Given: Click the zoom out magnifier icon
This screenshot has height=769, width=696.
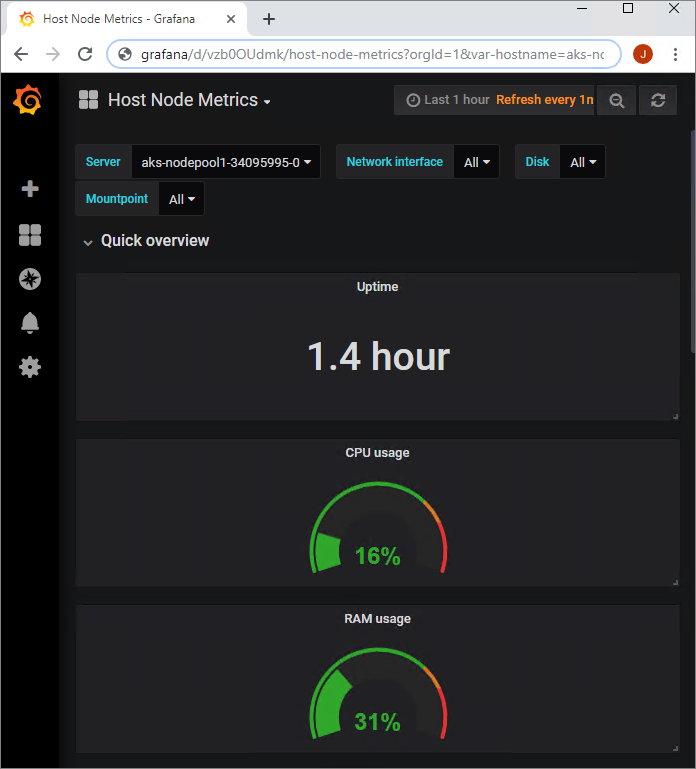Looking at the screenshot, I should point(617,101).
